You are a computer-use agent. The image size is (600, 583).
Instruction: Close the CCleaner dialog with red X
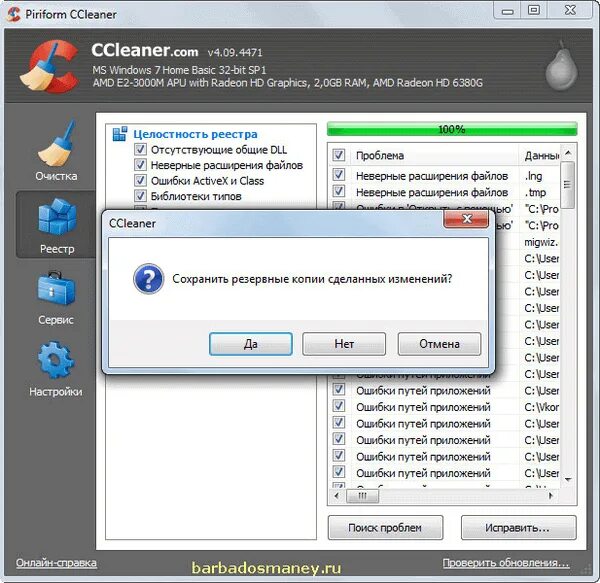click(x=466, y=219)
